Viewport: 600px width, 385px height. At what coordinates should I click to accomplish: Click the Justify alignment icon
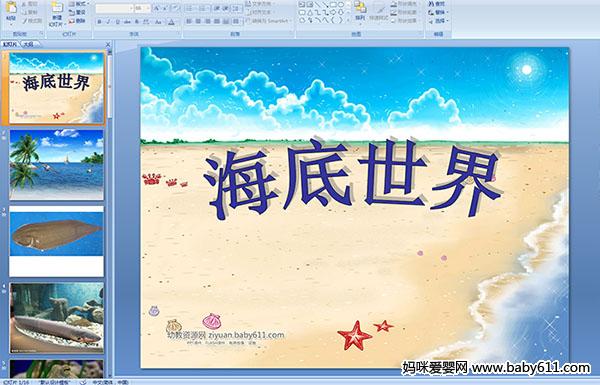(x=217, y=21)
